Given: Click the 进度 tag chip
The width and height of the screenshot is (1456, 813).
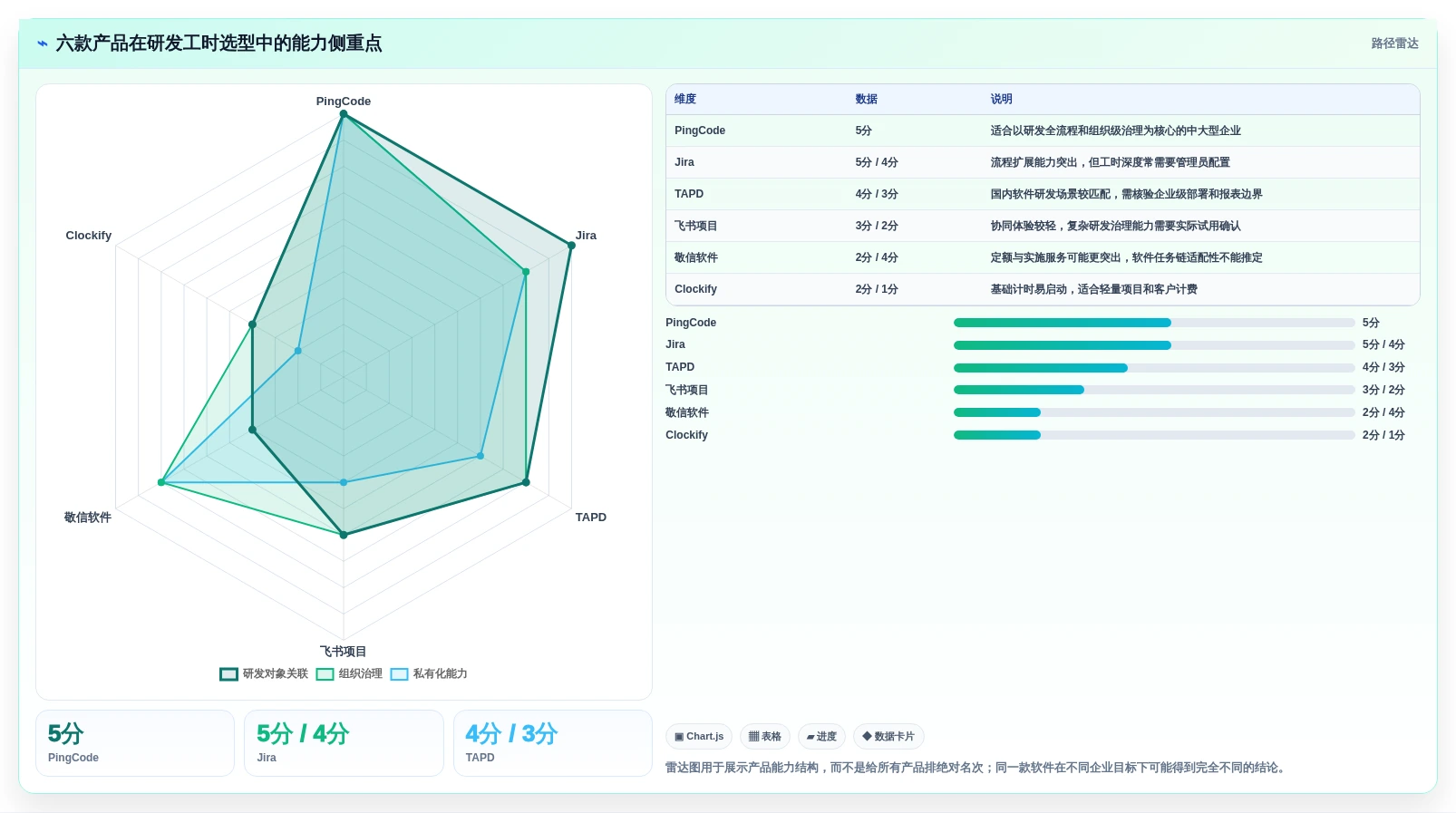Looking at the screenshot, I should tap(821, 736).
